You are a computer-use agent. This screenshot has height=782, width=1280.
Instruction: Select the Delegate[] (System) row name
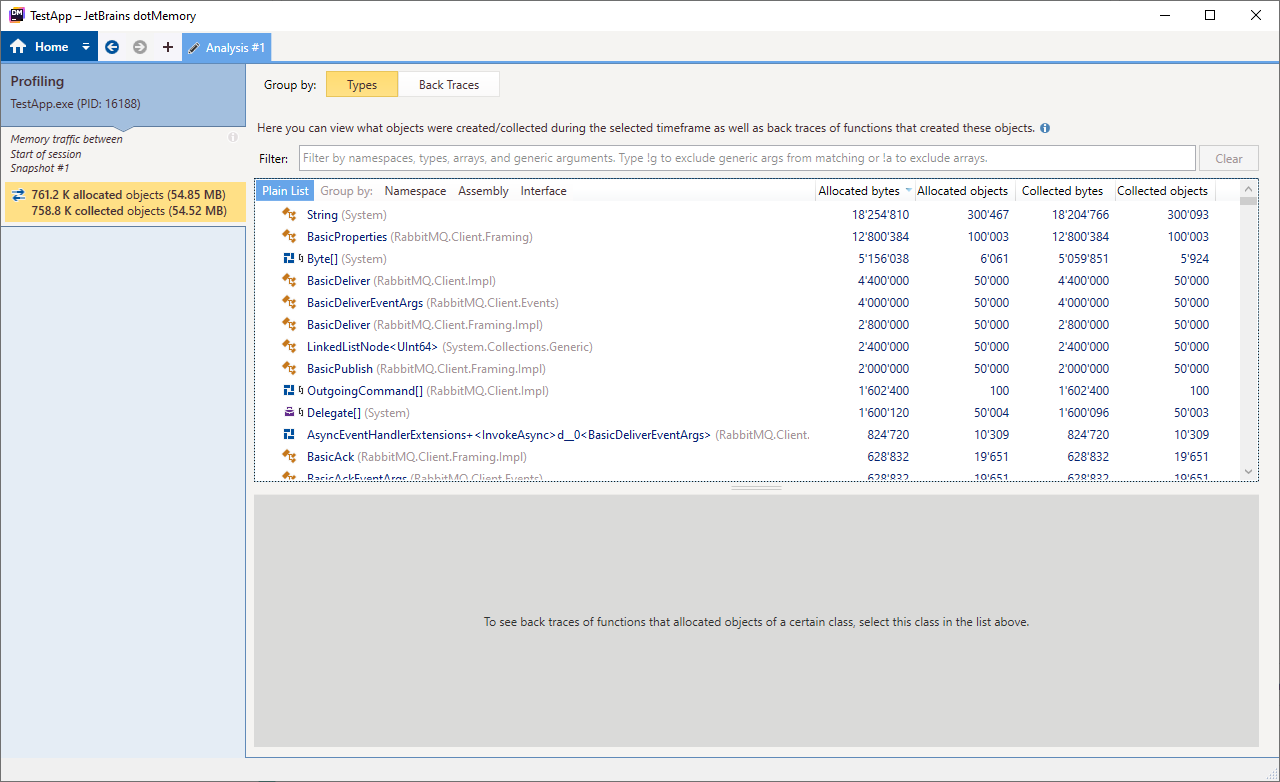pos(358,413)
